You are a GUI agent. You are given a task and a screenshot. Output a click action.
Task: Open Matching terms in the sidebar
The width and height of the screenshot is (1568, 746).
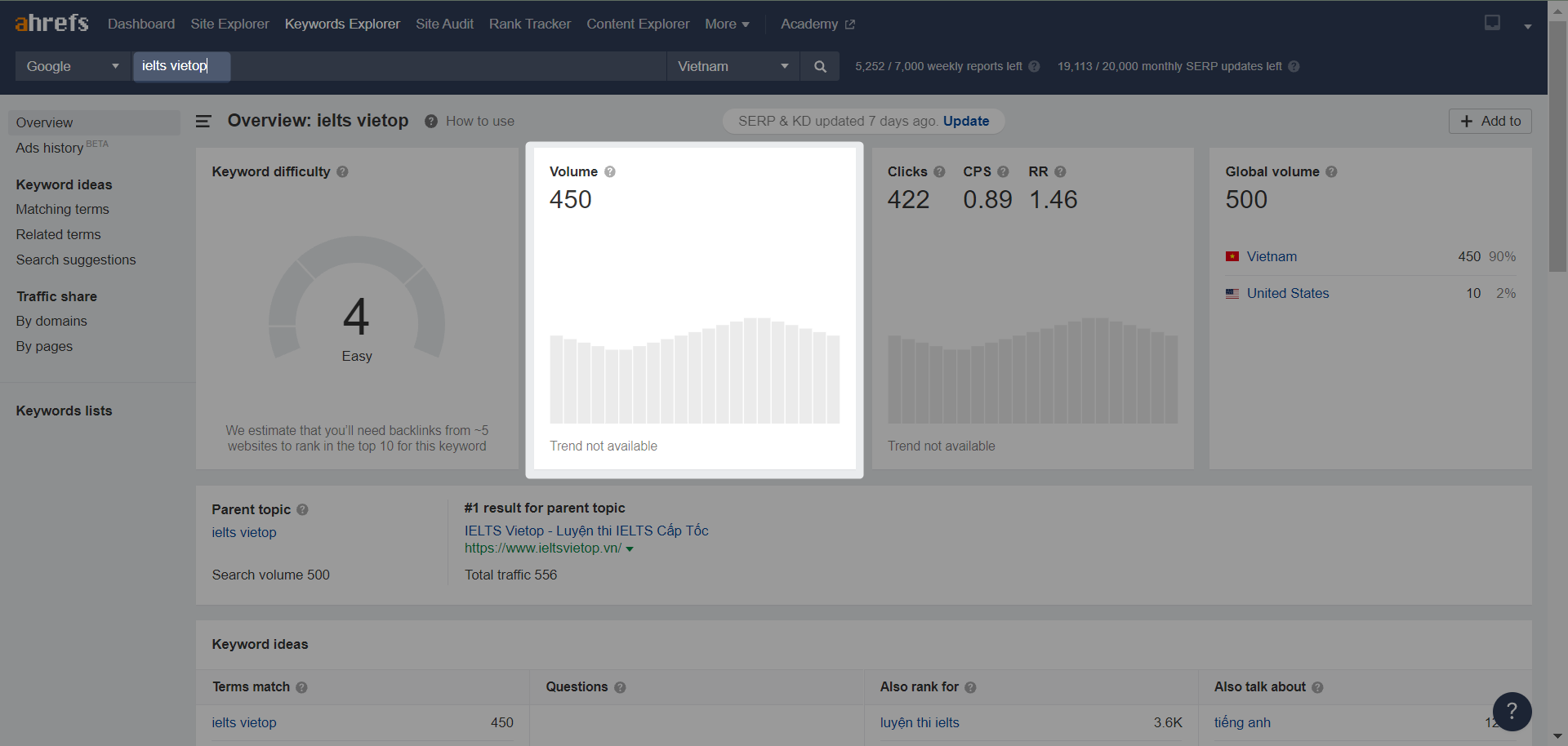62,209
